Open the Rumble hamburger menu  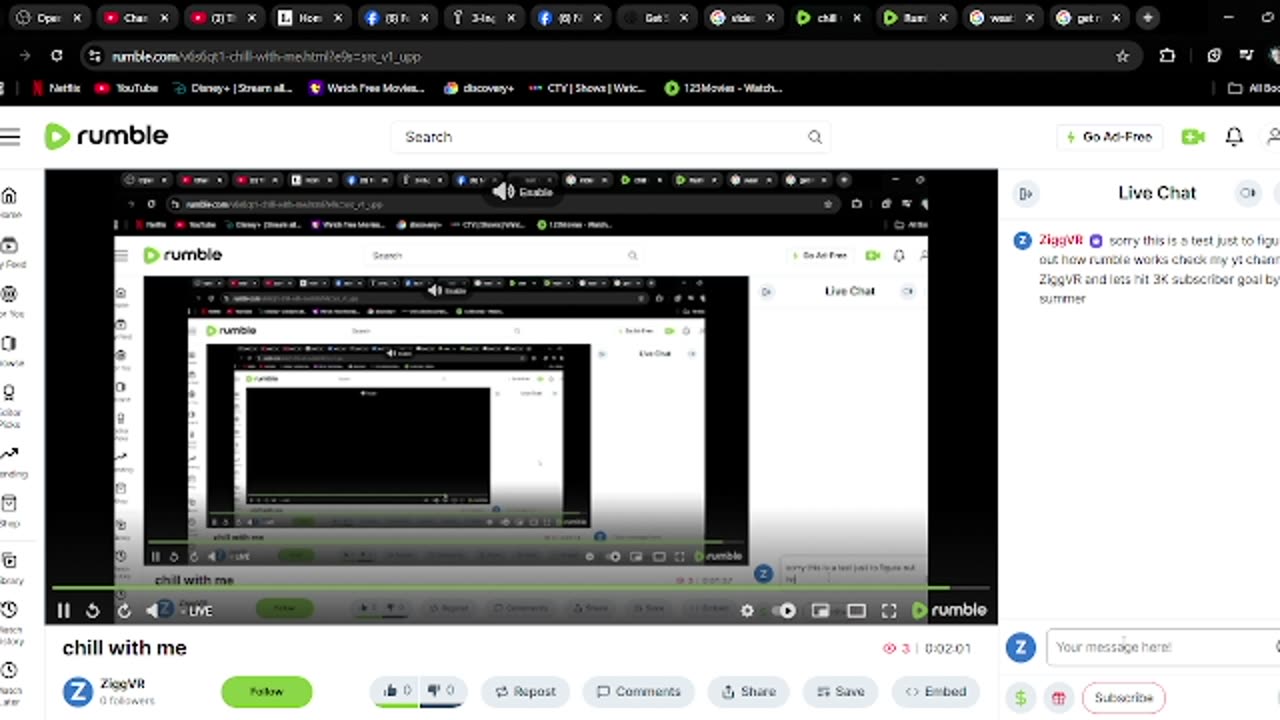(x=10, y=137)
